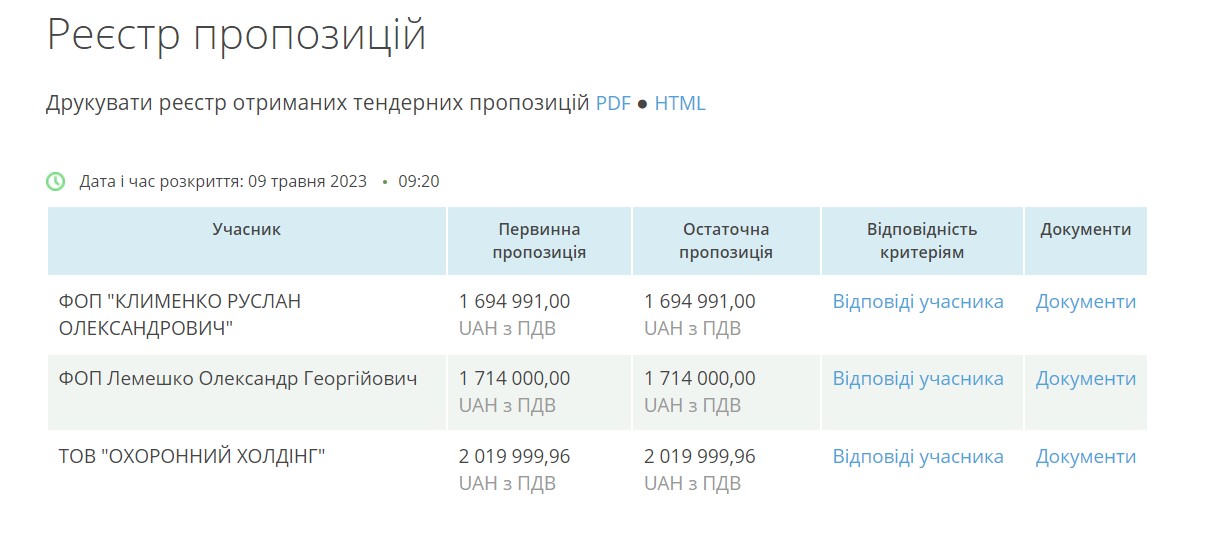
Task: Click initial bid 2 019 999,96 for Охоронний Холдінг
Action: pos(515,457)
